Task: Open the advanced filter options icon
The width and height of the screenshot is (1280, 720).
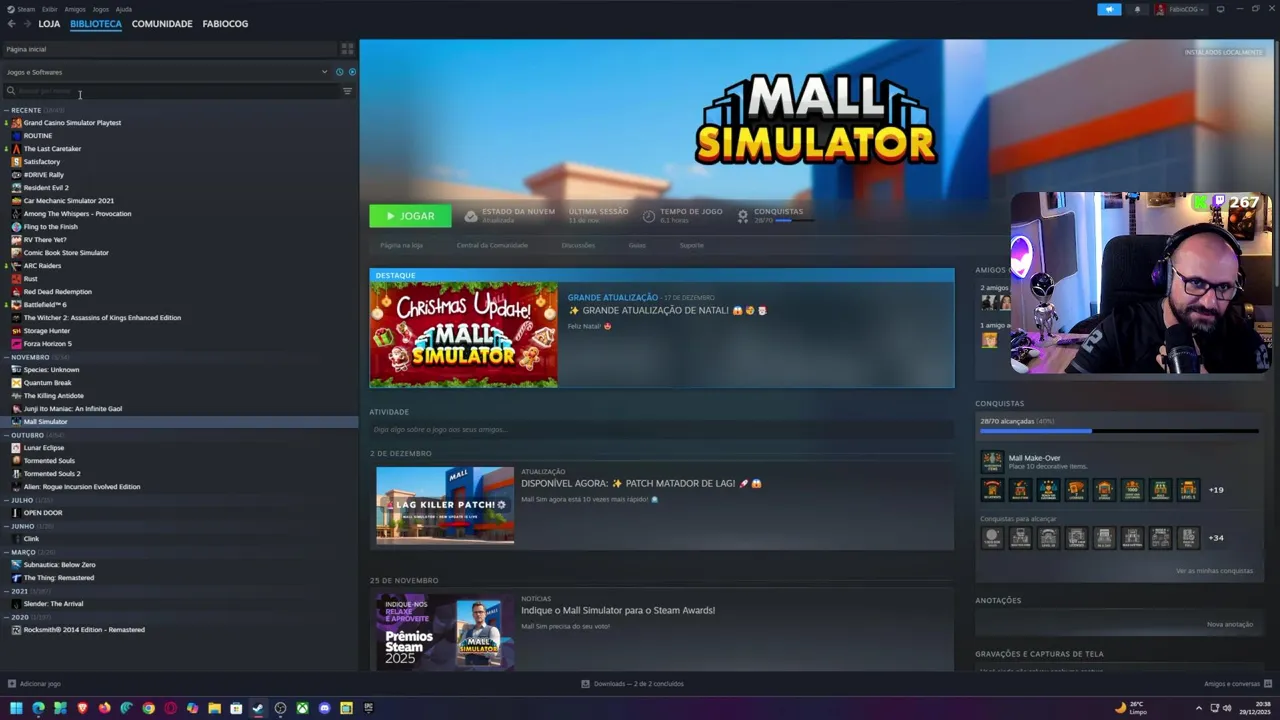Action: pos(347,91)
